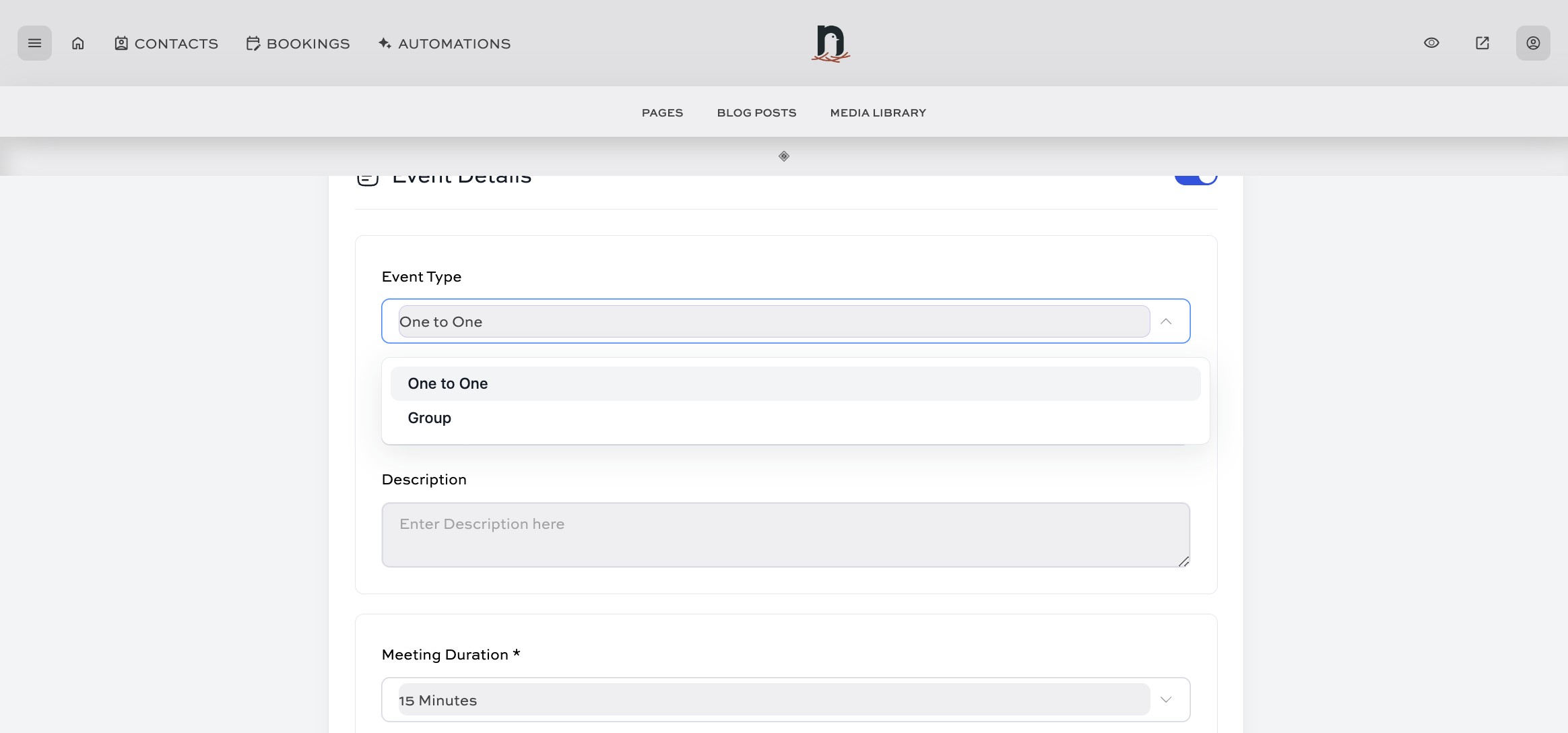Open the Bookings menu
The width and height of the screenshot is (1568, 733).
click(298, 44)
